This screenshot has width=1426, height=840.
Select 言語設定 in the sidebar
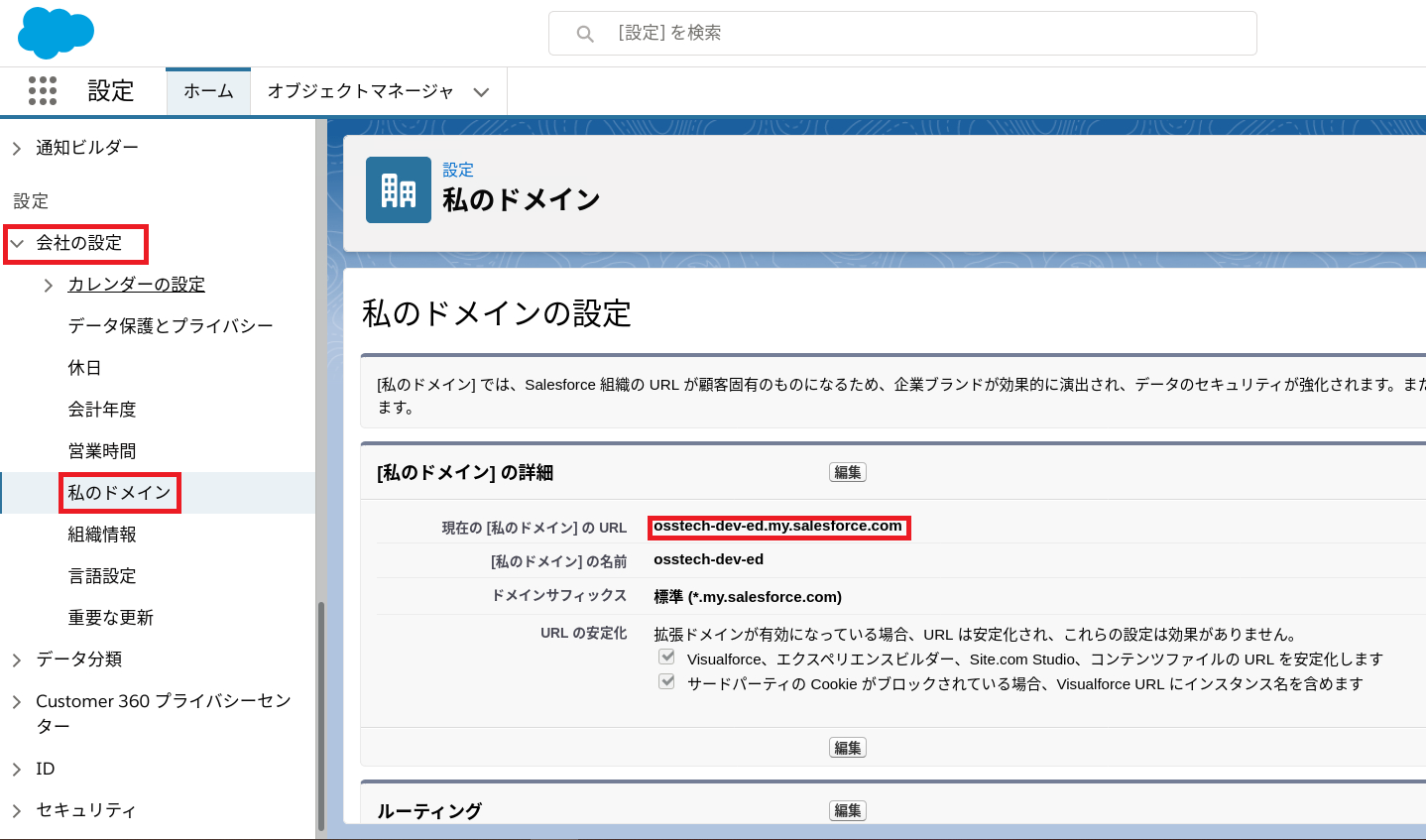[102, 576]
